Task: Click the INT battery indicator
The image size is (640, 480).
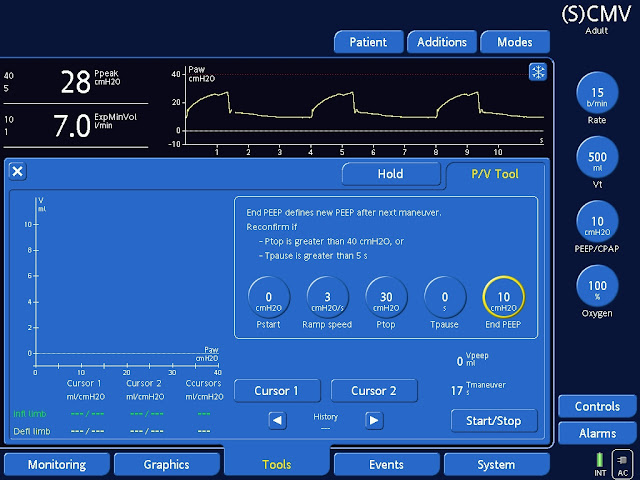Action: (600, 464)
